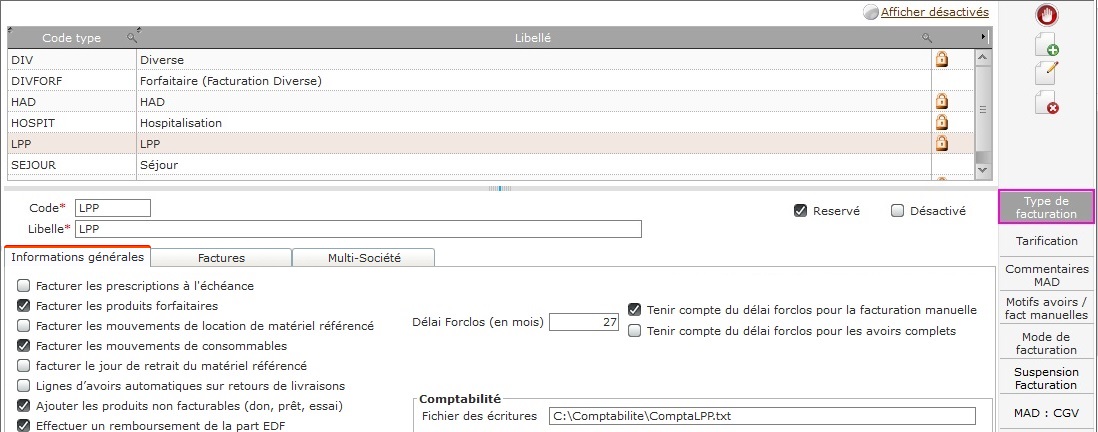
Task: Click the Délai Forclos months field
Action: [x=584, y=322]
